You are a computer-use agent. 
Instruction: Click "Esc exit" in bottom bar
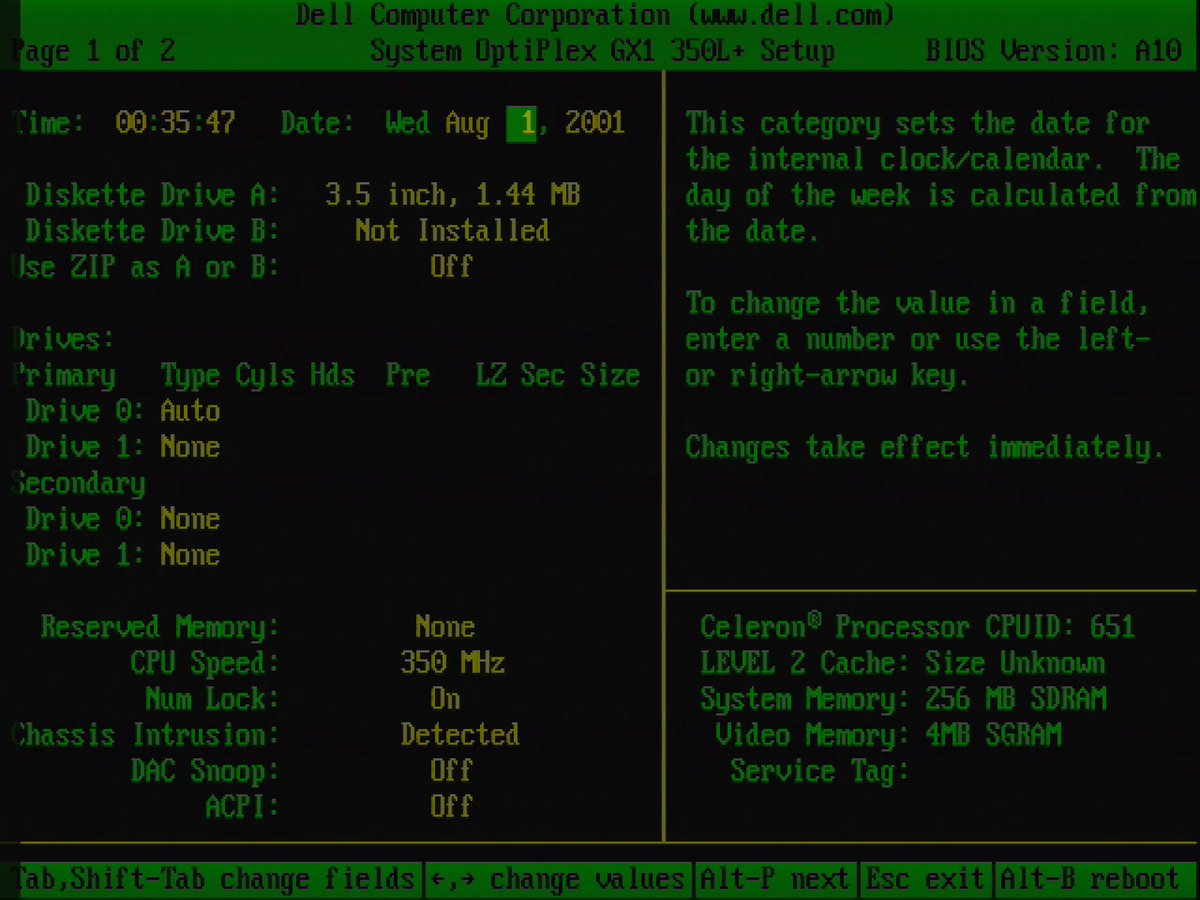click(925, 879)
